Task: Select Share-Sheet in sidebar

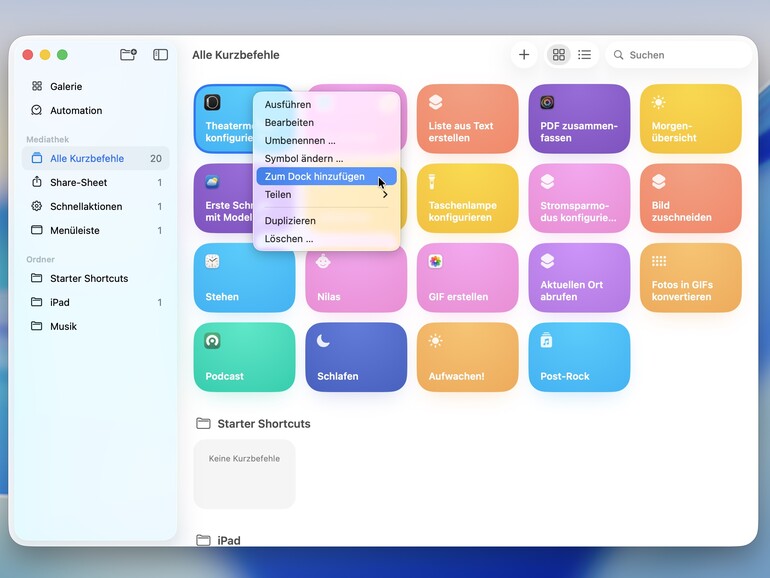Action: pos(96,183)
